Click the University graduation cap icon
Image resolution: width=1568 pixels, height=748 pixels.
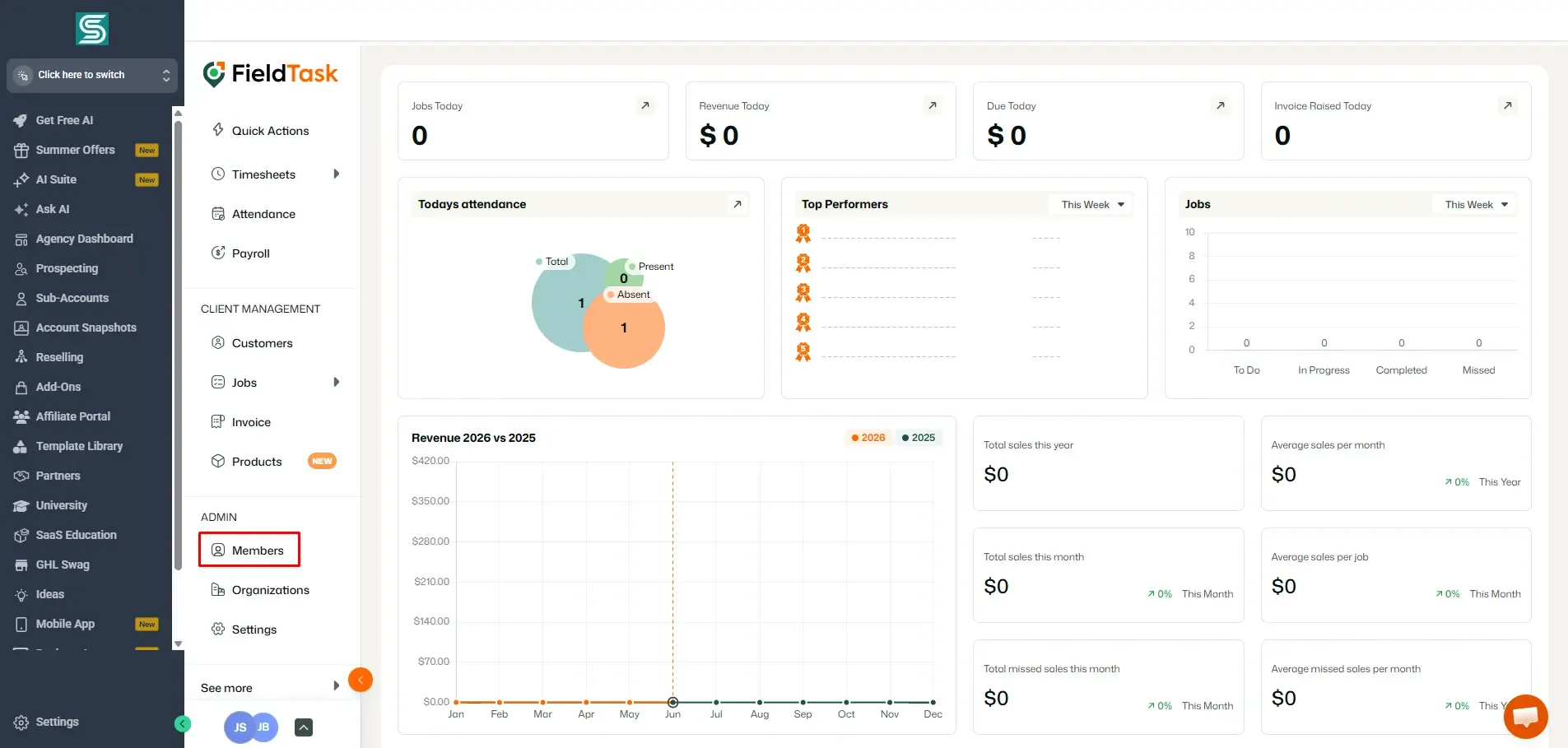[21, 505]
